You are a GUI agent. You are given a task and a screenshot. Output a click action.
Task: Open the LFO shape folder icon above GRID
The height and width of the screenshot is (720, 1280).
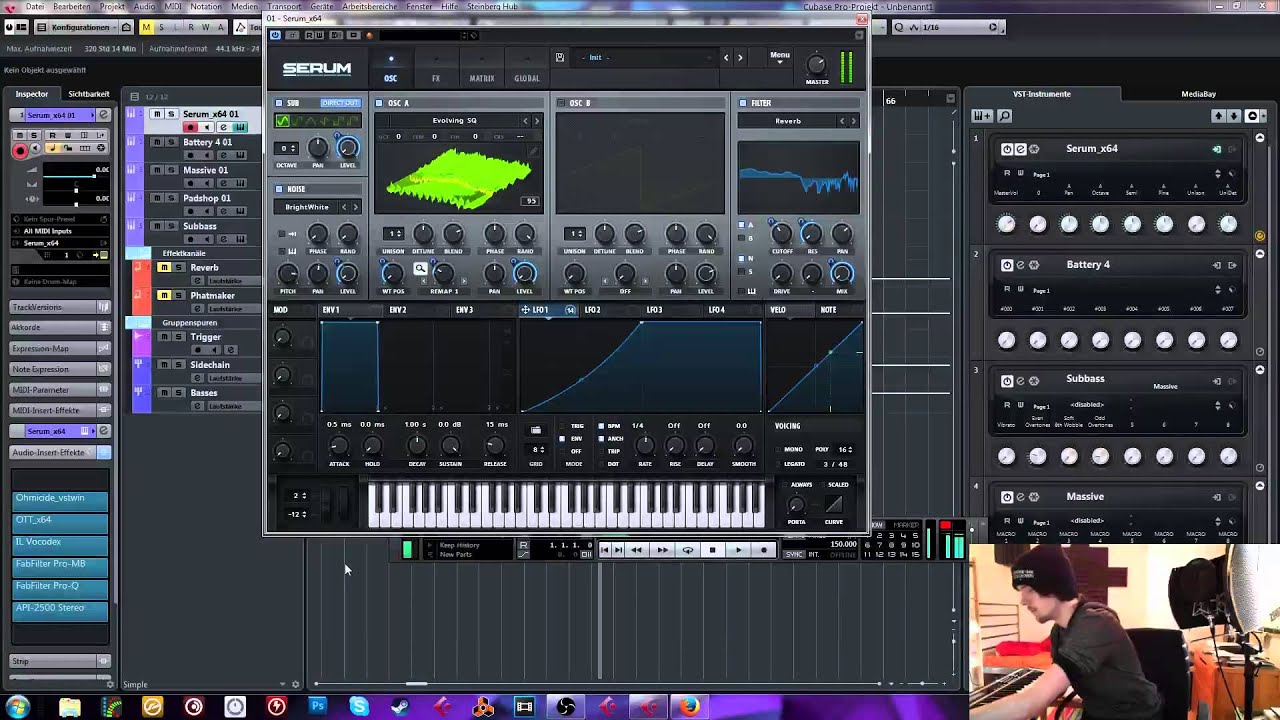click(536, 430)
